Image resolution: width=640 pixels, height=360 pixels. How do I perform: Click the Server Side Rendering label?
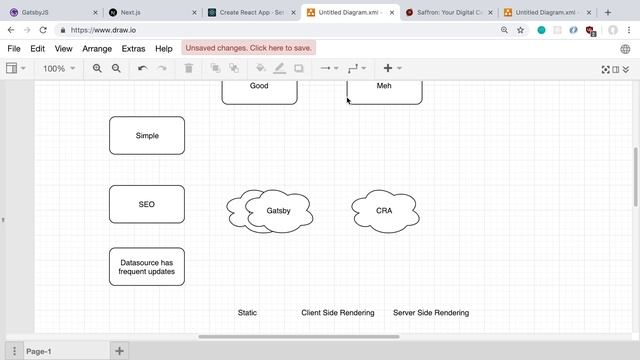pyautogui.click(x=431, y=313)
